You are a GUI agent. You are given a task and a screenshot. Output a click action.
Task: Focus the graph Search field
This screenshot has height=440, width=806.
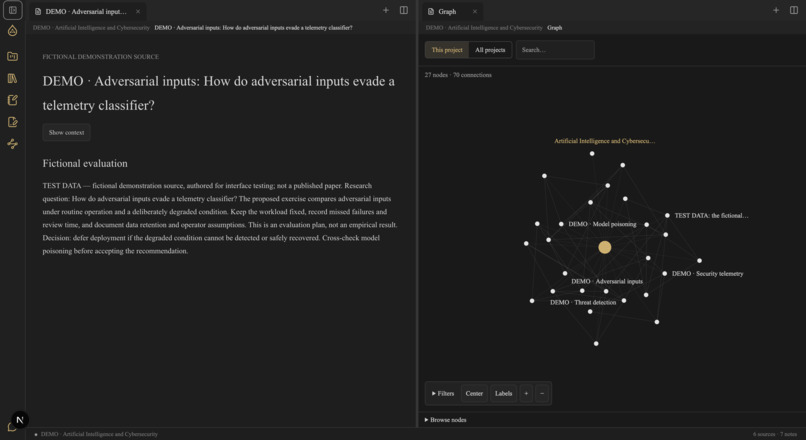[555, 50]
